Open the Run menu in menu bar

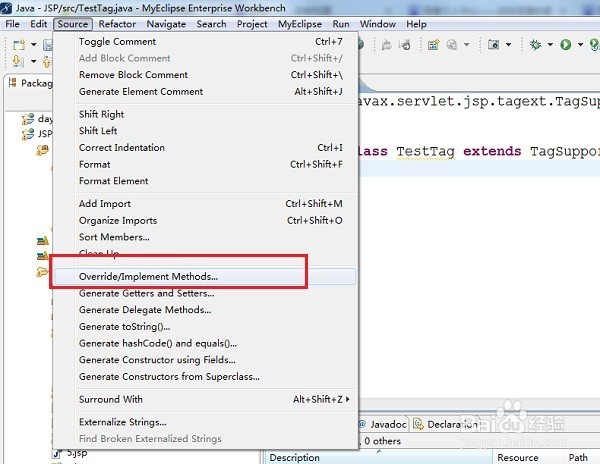tap(341, 24)
